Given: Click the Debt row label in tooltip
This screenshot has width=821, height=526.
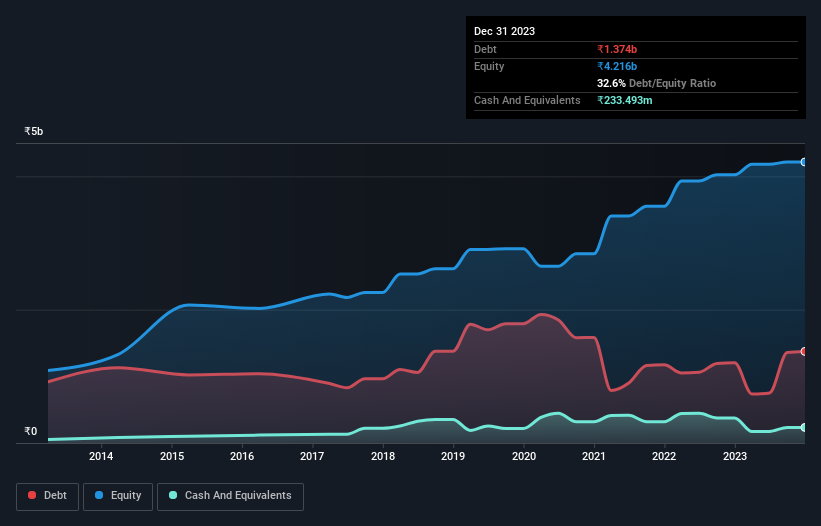Looking at the screenshot, I should coord(485,49).
